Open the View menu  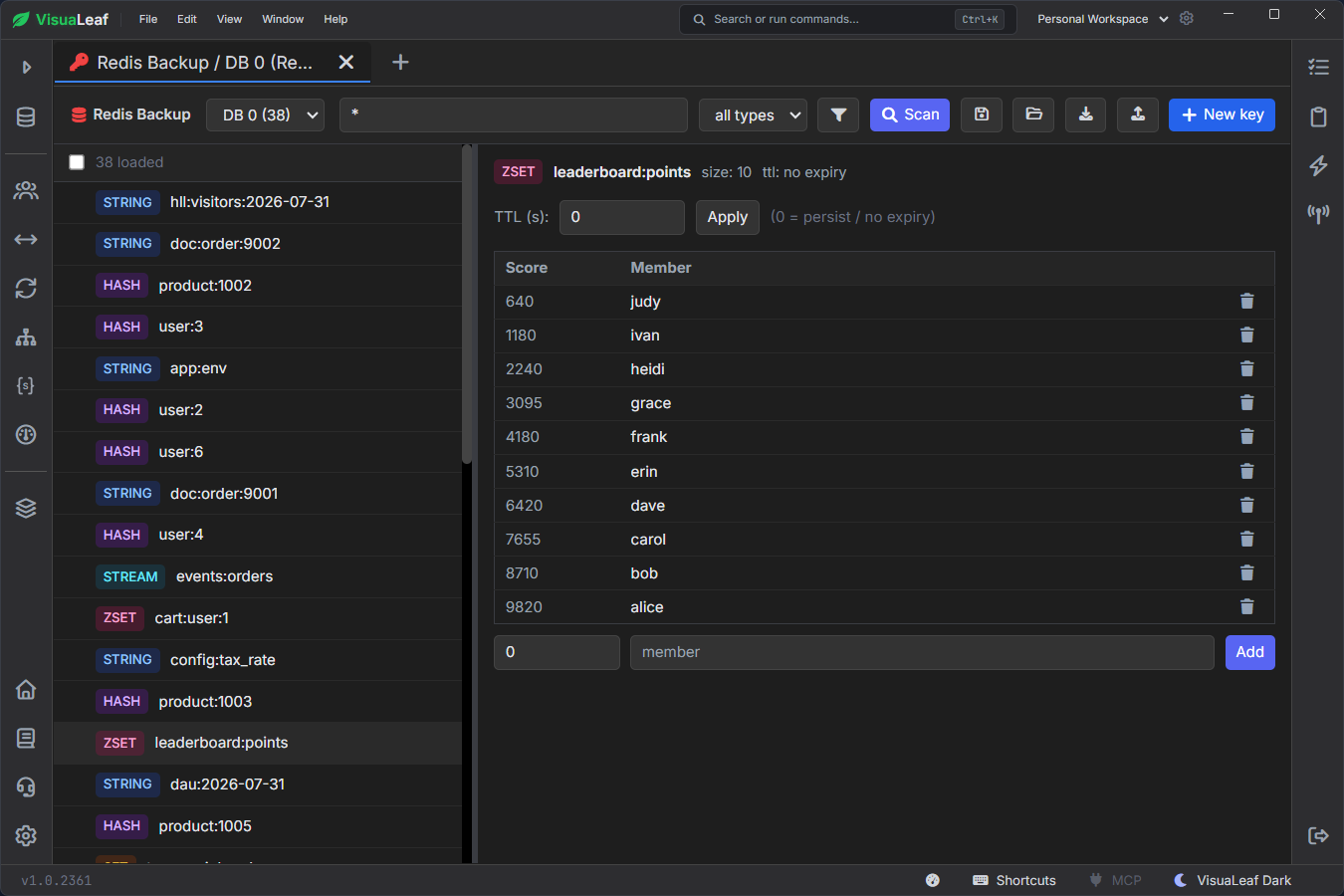click(229, 19)
